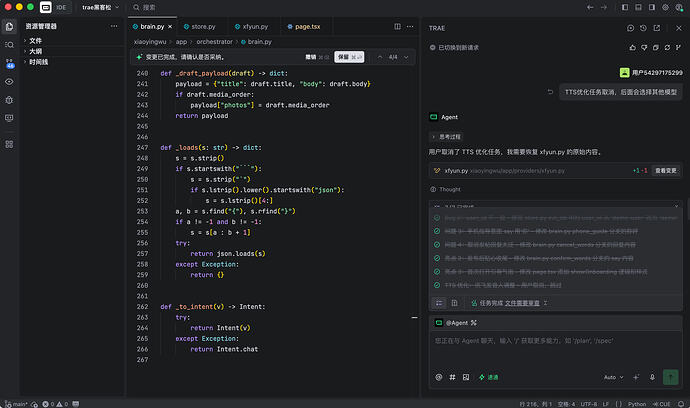Click the @ mention icon in chat input
690x408 pixels.
pyautogui.click(x=439, y=377)
